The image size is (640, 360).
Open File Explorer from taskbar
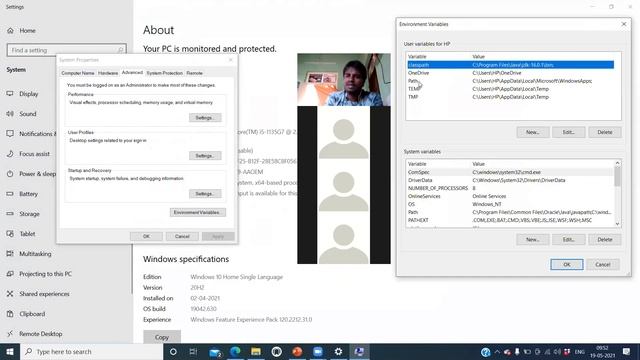pyautogui.click(x=256, y=351)
